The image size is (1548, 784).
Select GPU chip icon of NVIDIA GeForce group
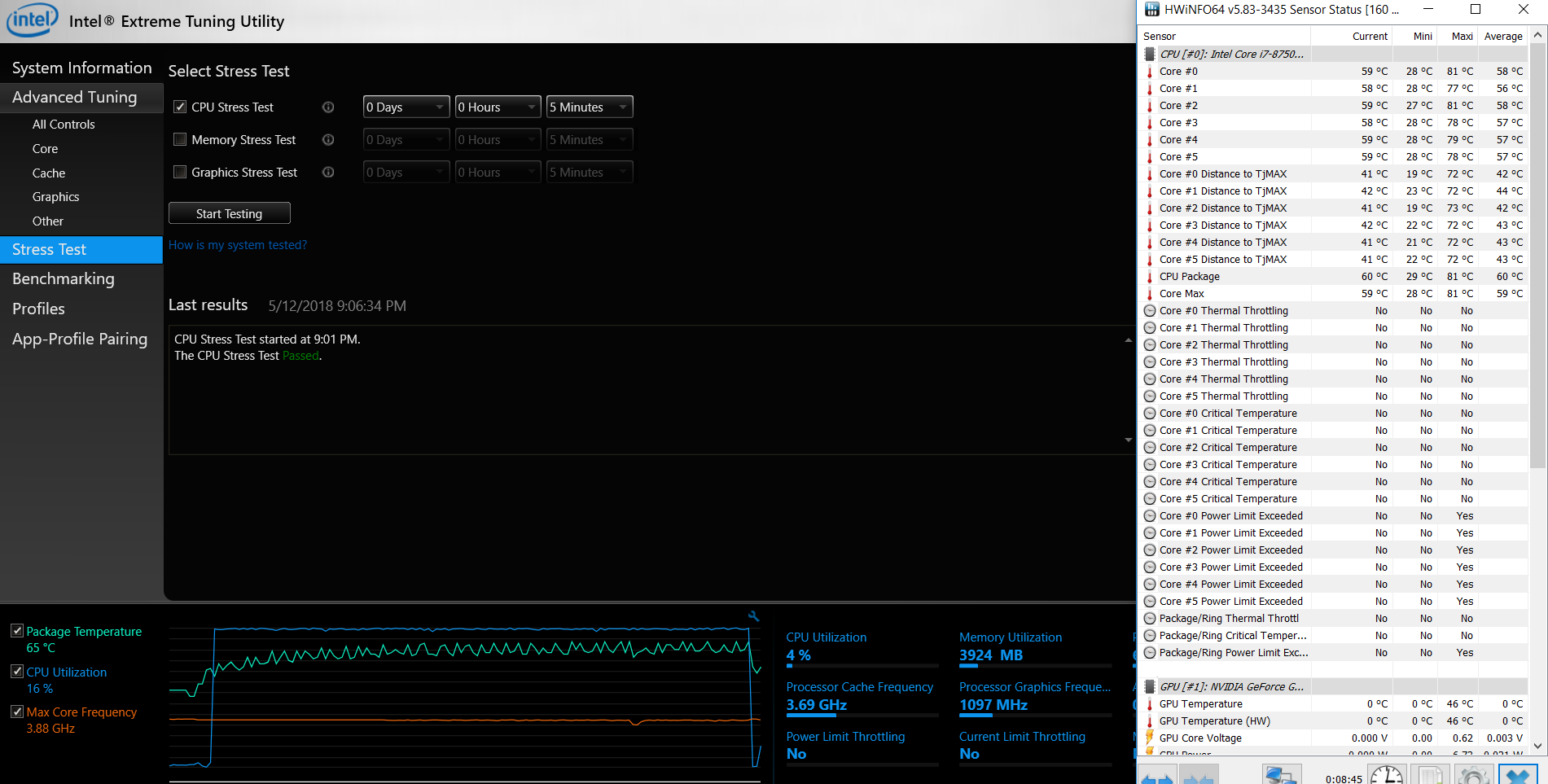1150,686
